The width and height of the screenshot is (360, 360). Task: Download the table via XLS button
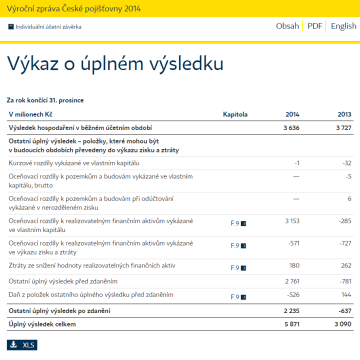point(22,345)
